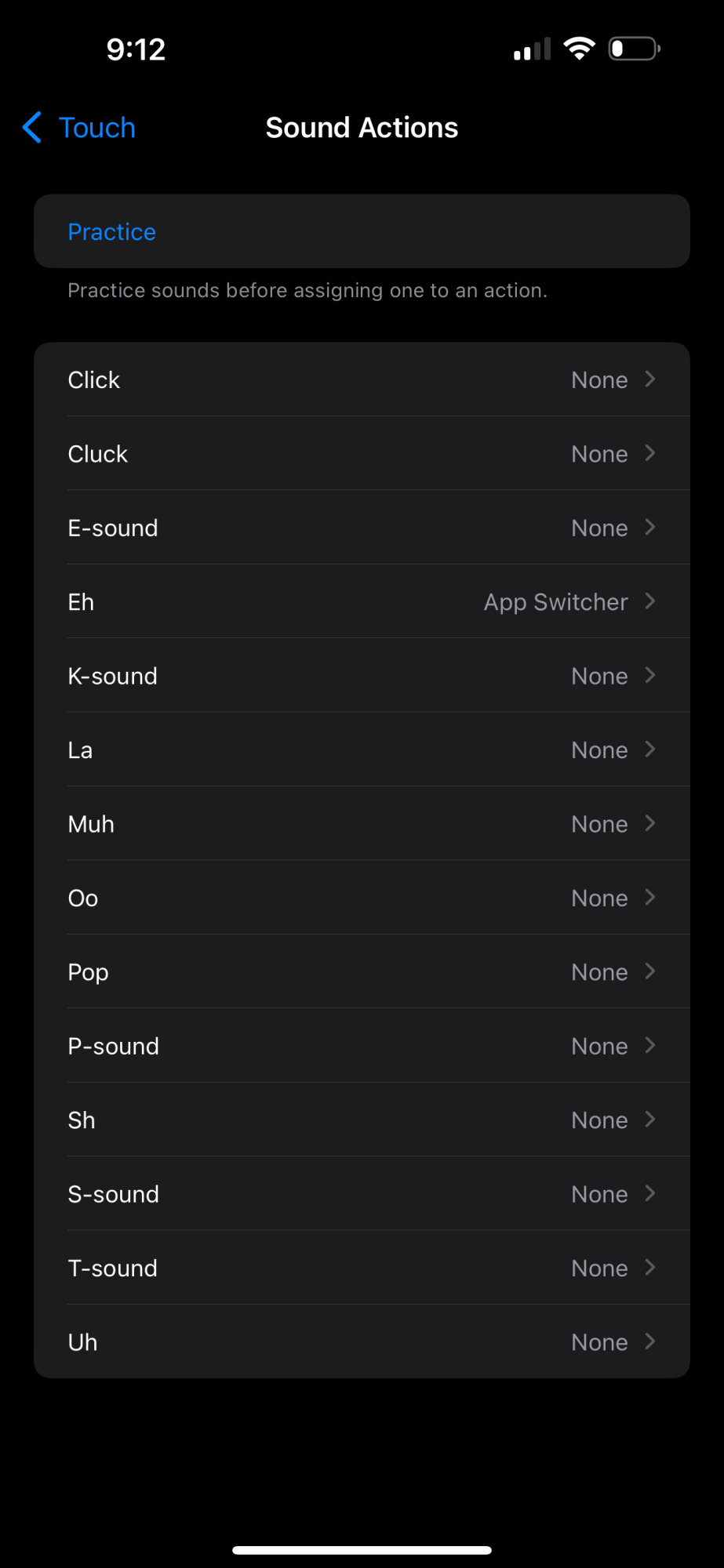The height and width of the screenshot is (1568, 724).
Task: Tap the cellular signal bars icon
Action: tap(532, 50)
